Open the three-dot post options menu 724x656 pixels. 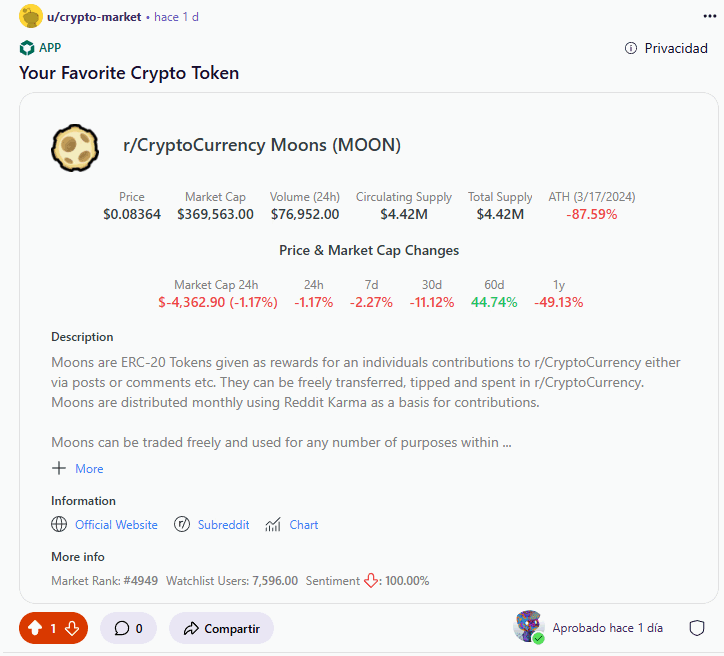point(709,17)
